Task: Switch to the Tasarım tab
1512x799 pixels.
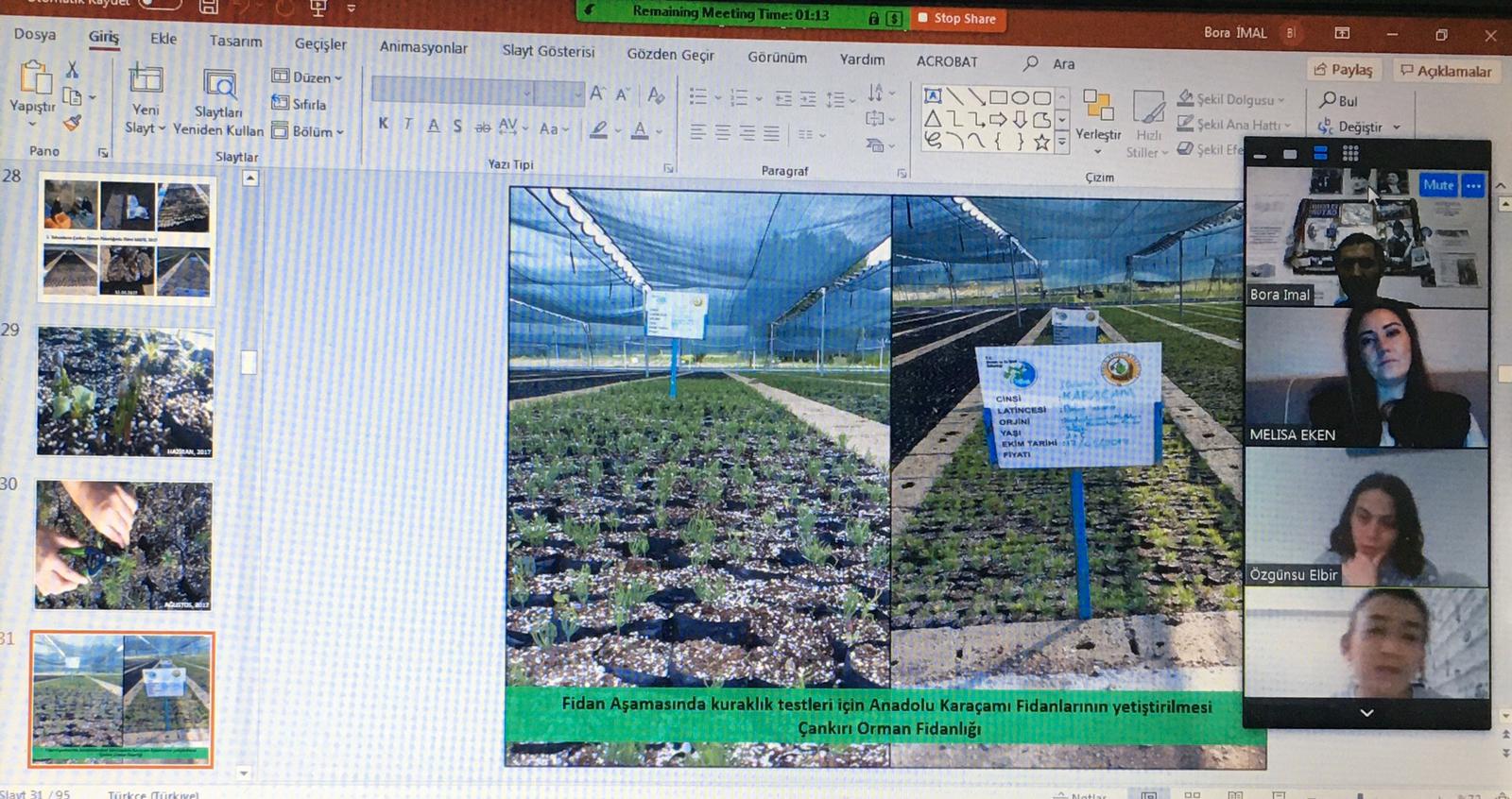Action: (235, 41)
